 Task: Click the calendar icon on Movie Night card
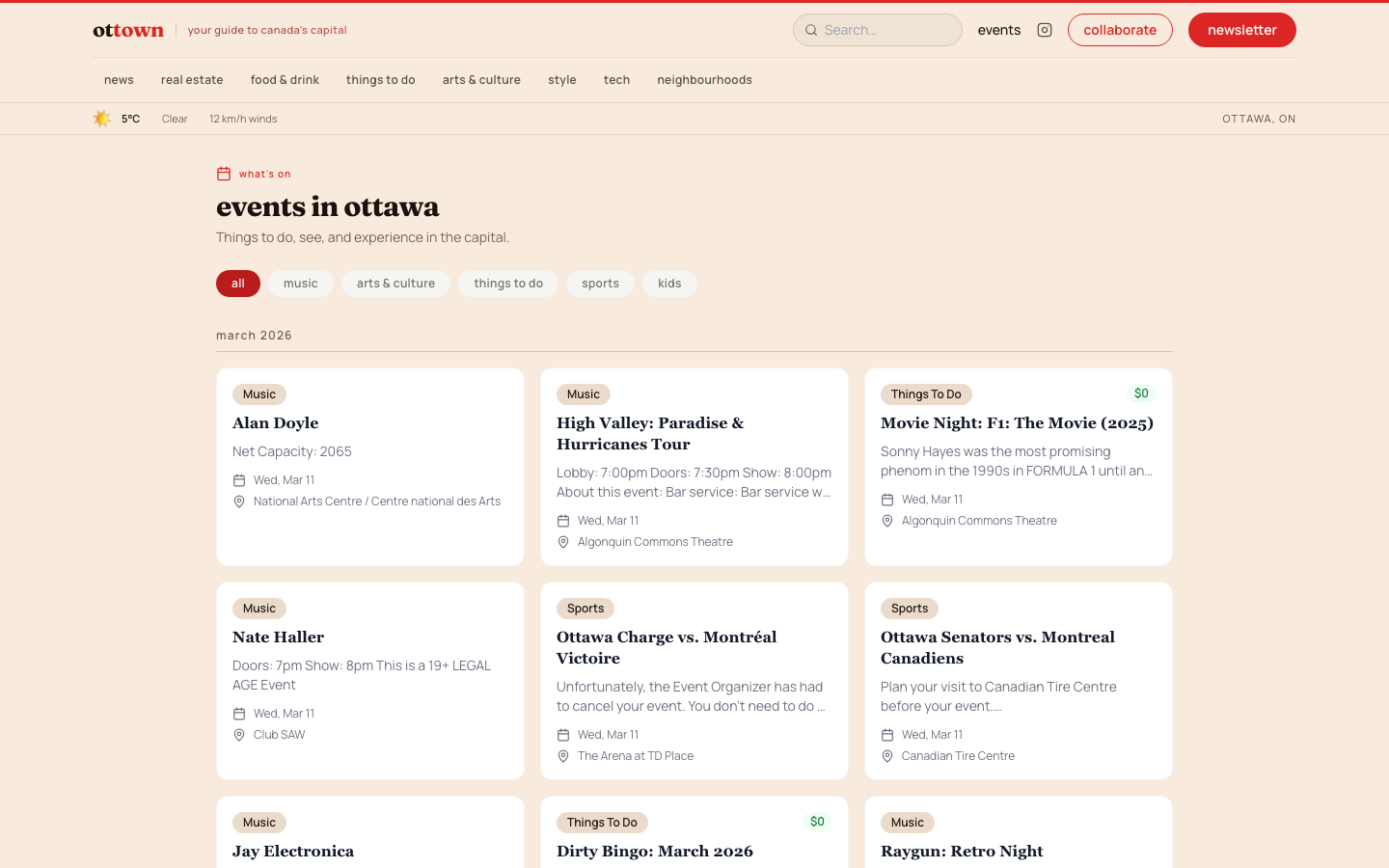point(887,500)
